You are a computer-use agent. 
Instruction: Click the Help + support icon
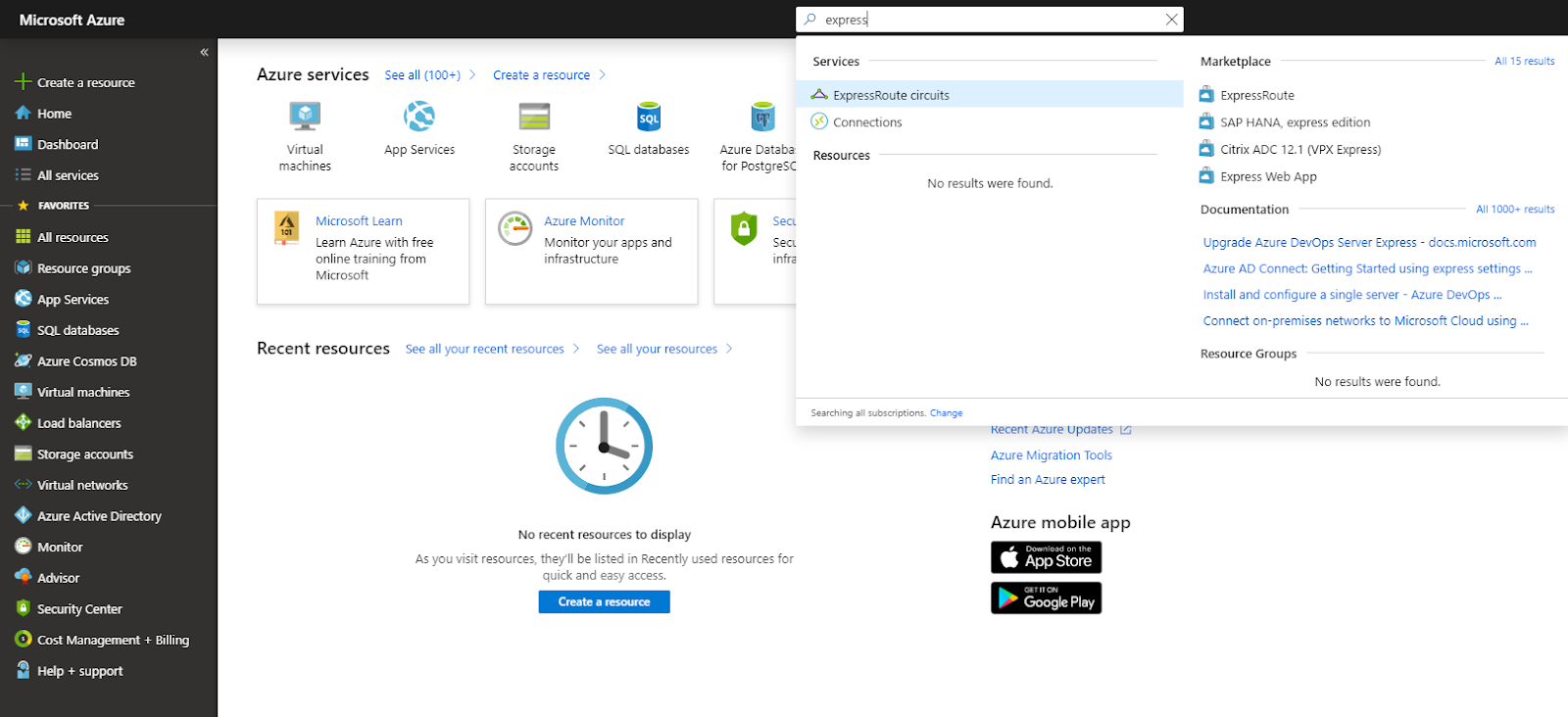(x=24, y=671)
